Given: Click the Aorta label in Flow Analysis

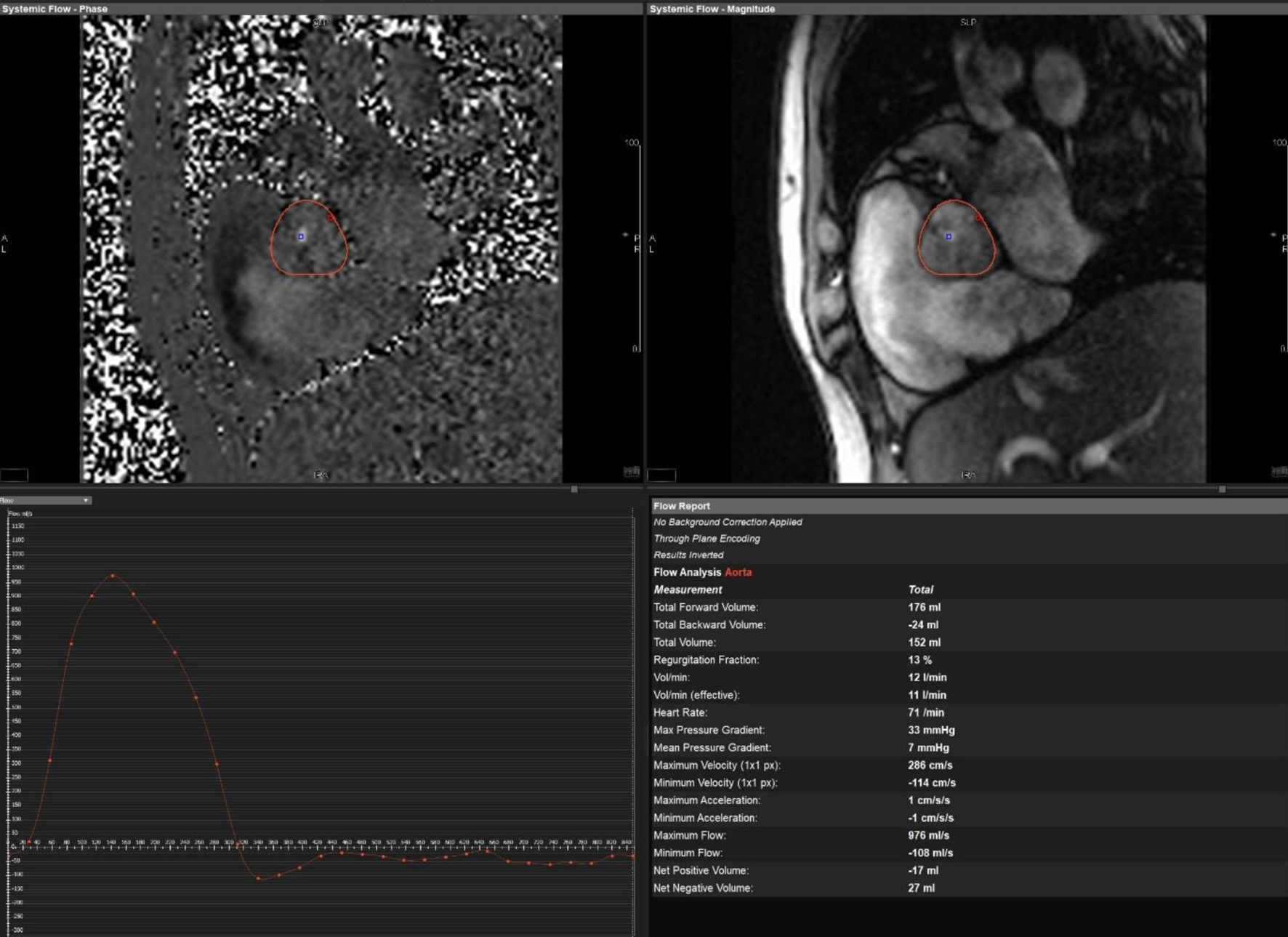Looking at the screenshot, I should coord(738,572).
